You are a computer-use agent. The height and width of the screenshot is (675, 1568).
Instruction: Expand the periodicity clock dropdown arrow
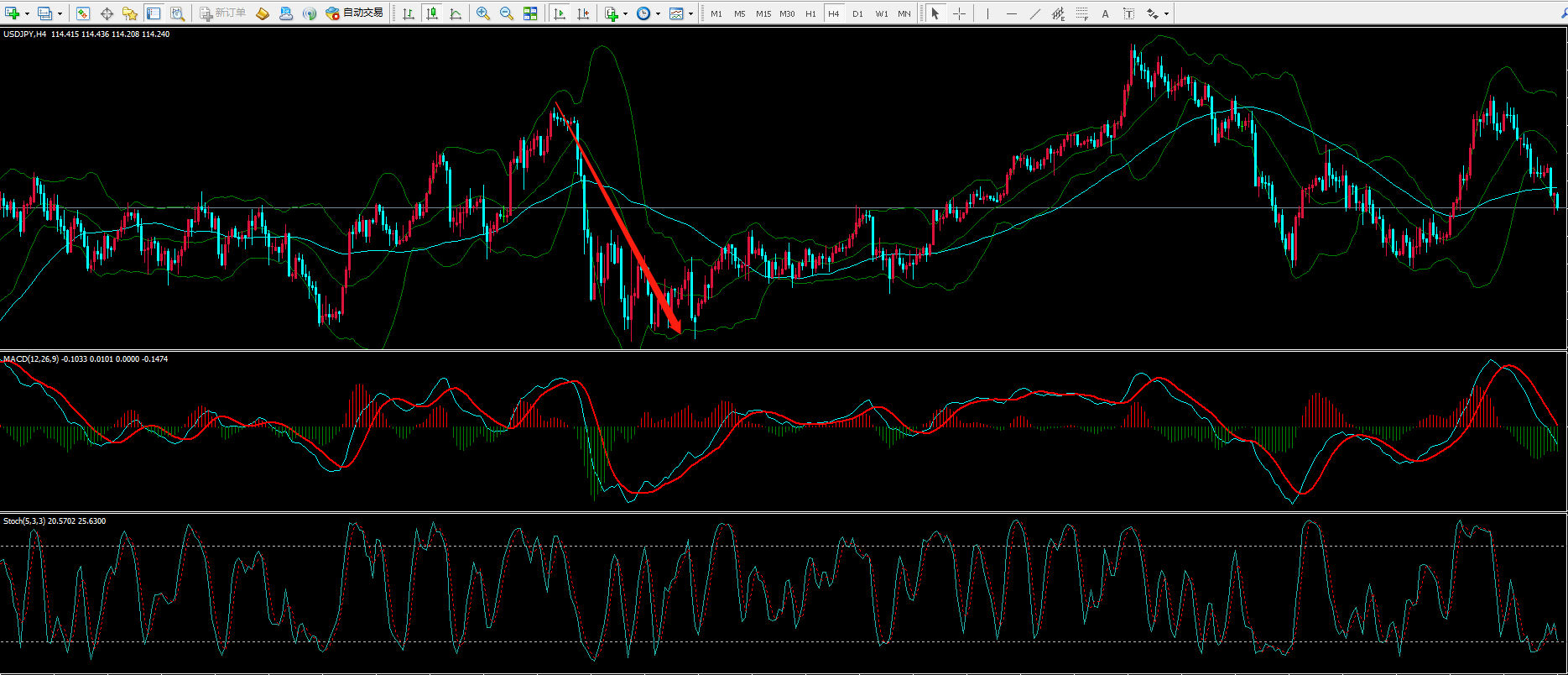click(x=658, y=13)
